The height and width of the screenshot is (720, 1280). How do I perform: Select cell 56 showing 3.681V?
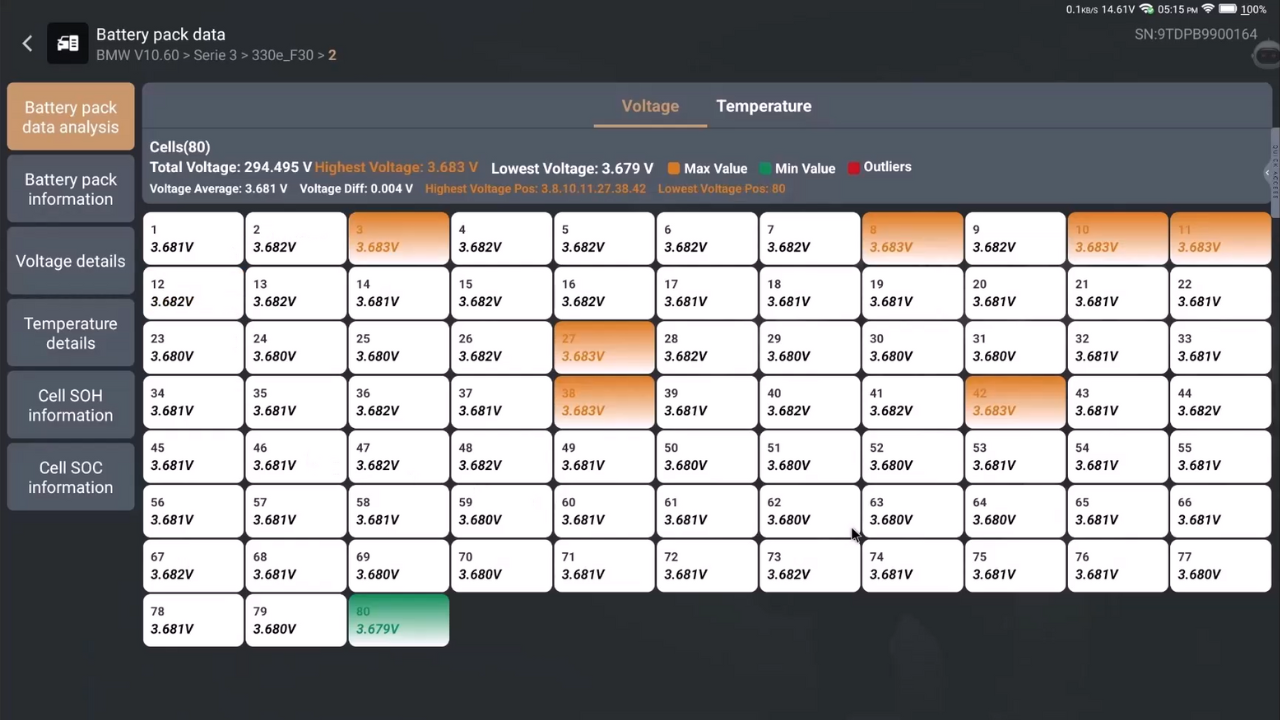click(193, 511)
